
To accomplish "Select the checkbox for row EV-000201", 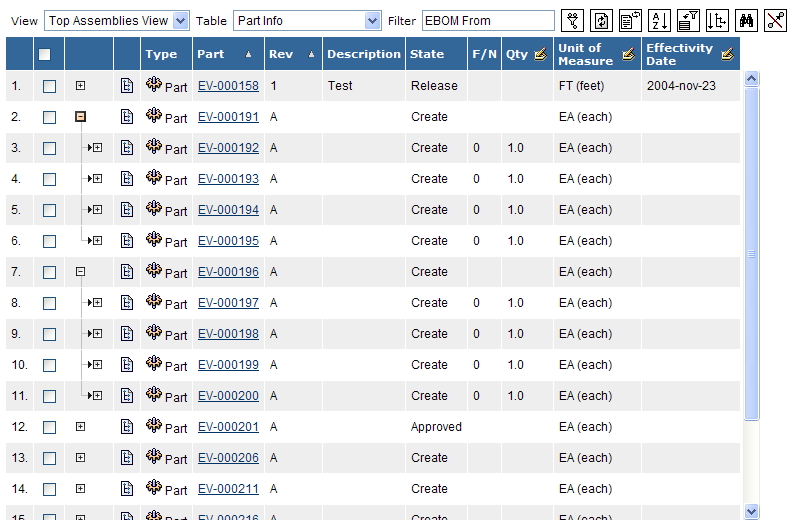I will 49,427.
